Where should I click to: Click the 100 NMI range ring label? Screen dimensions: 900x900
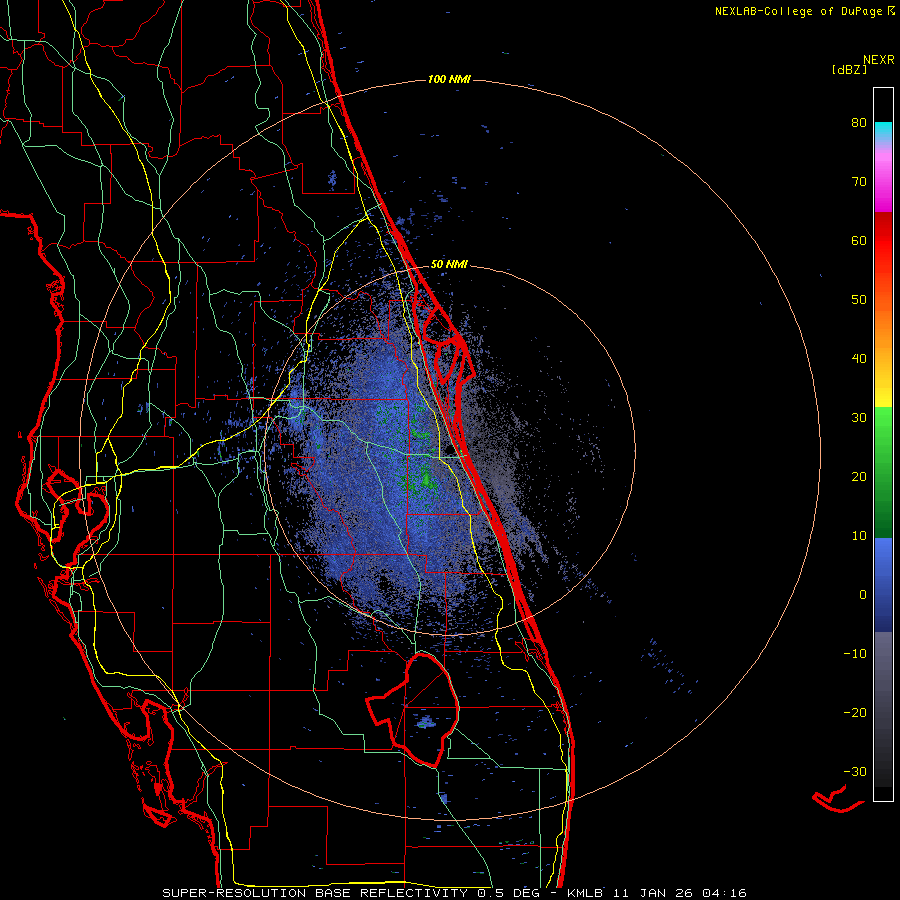pyautogui.click(x=449, y=79)
